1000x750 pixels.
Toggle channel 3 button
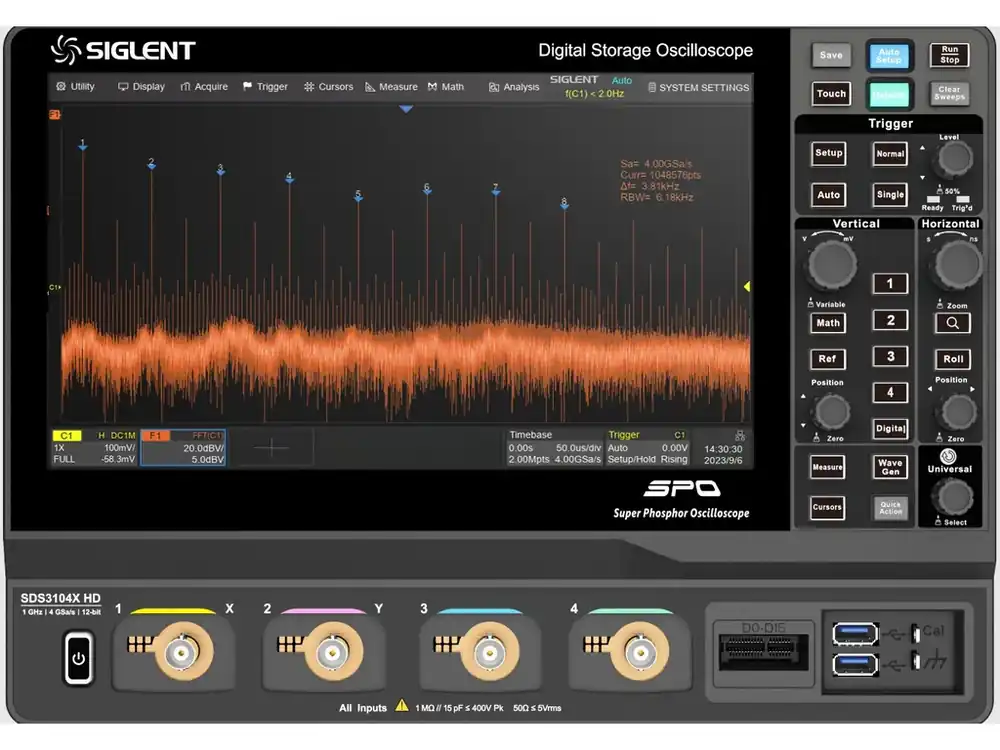coord(890,357)
